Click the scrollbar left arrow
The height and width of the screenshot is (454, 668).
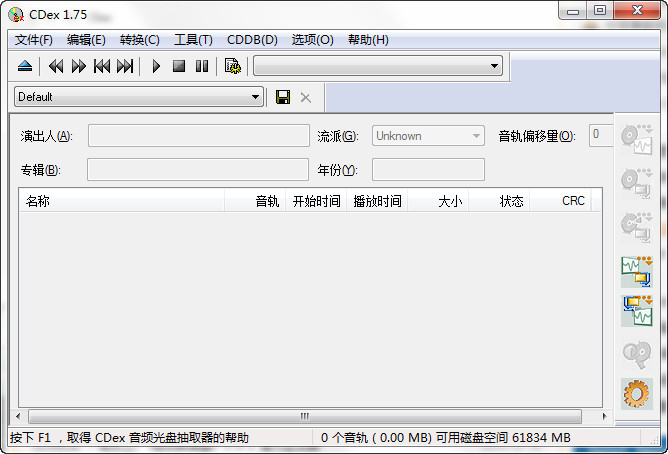click(18, 416)
